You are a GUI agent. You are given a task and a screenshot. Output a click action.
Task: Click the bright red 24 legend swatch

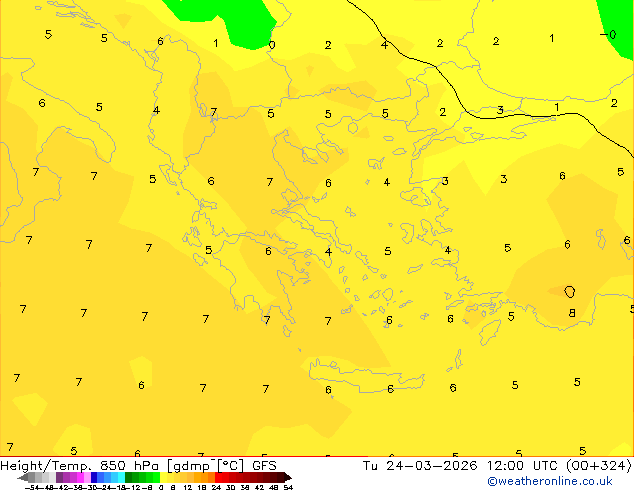pos(218,477)
